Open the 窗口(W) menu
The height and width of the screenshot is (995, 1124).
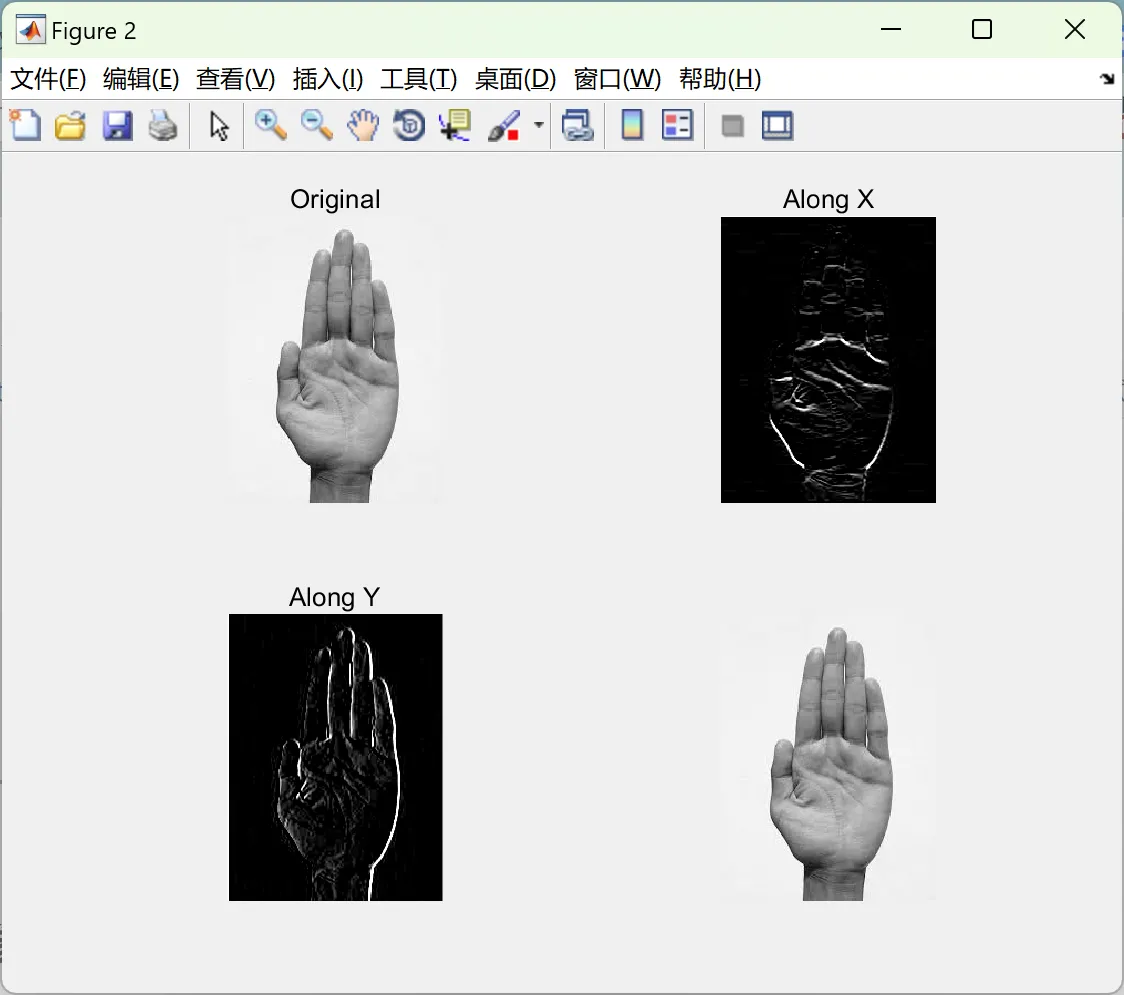(x=617, y=79)
